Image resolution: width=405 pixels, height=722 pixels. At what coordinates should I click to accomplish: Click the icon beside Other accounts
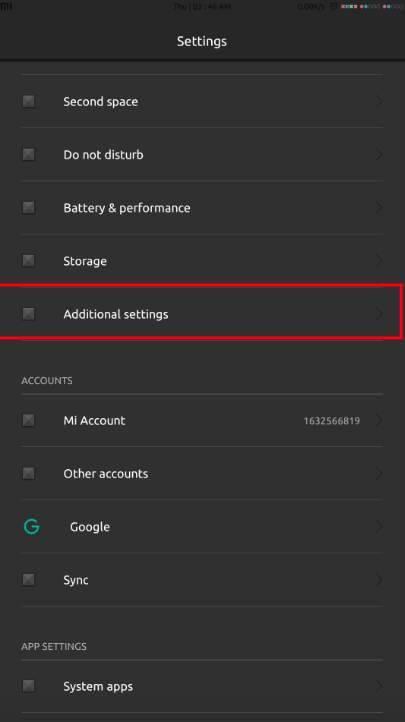29,473
